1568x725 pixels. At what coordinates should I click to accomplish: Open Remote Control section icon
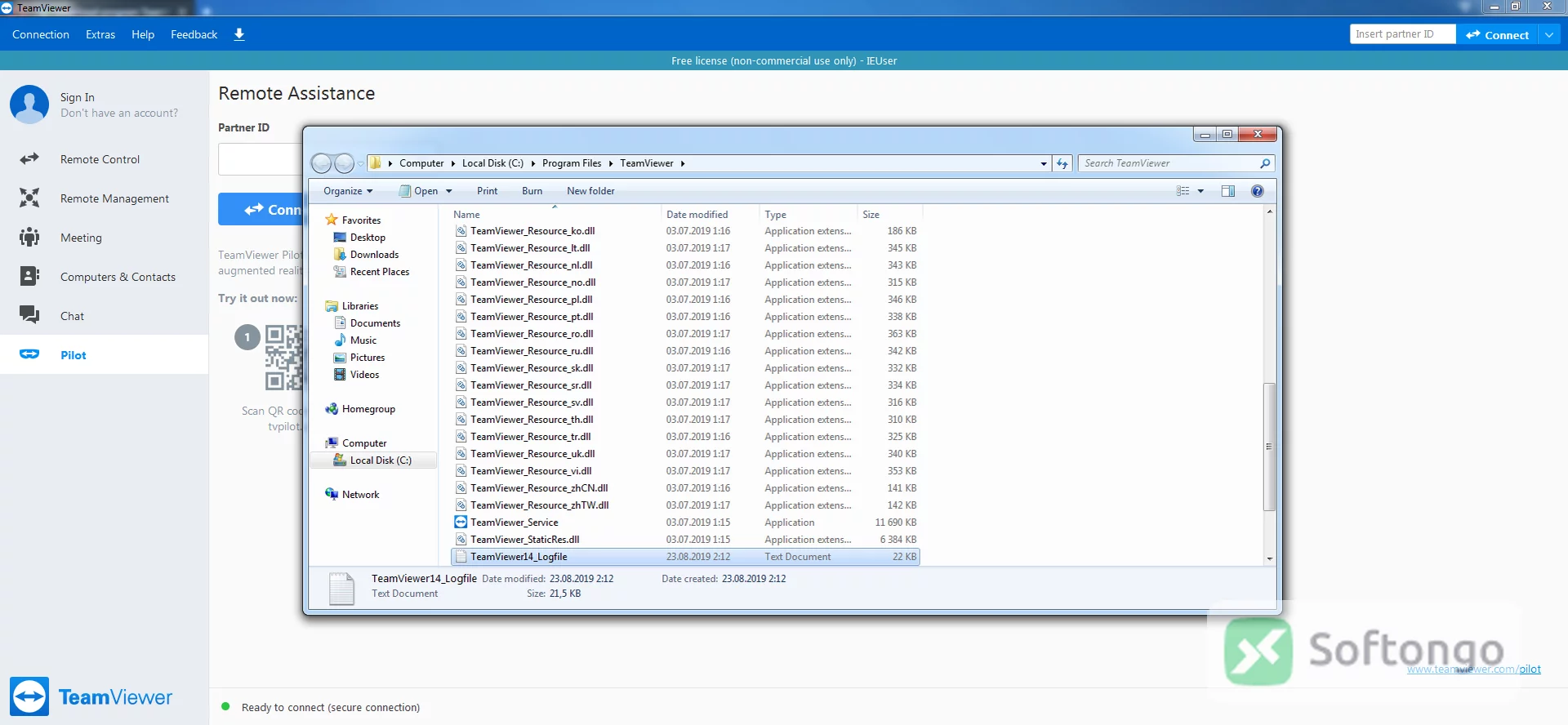click(x=29, y=159)
